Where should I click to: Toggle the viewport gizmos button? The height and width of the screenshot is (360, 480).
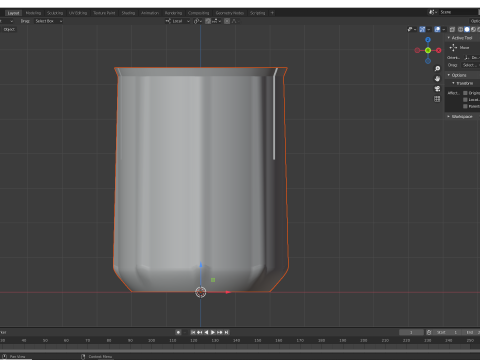(422, 29)
